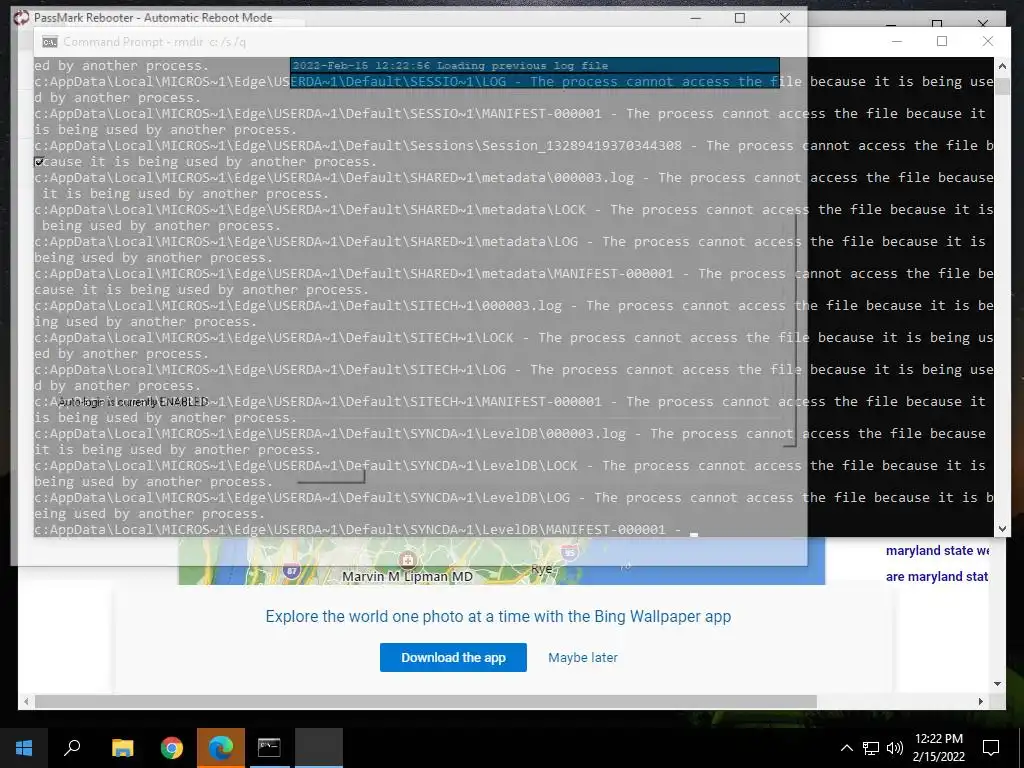Click Command Prompt scrollbar up arrow
This screenshot has width=1024, height=768.
(x=1002, y=65)
